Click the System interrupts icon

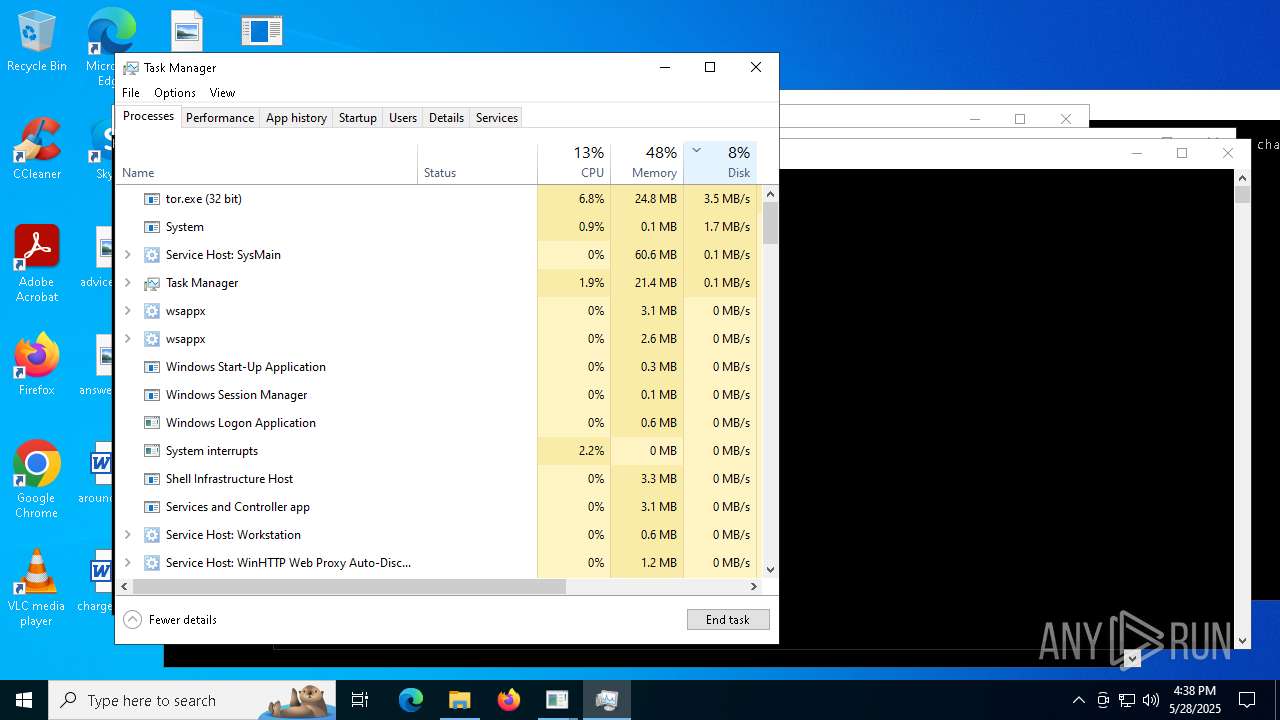point(152,451)
